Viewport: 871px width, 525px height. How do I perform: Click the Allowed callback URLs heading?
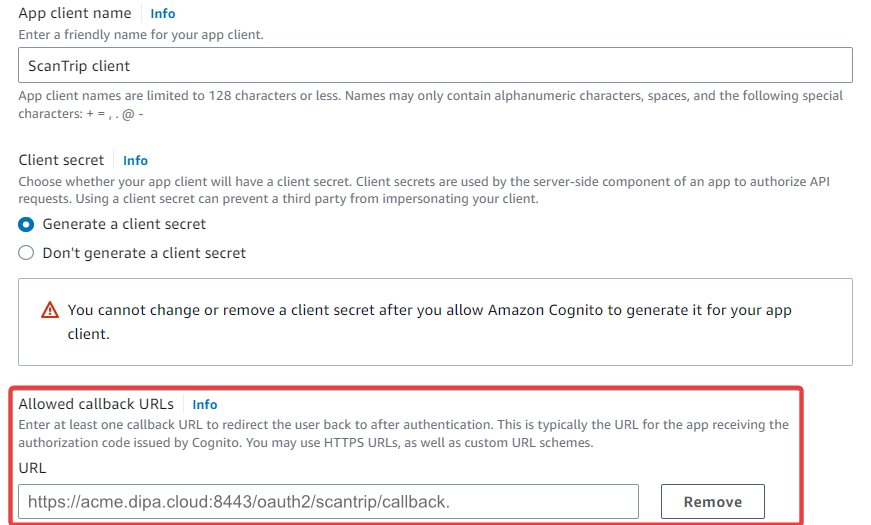pyautogui.click(x=96, y=405)
